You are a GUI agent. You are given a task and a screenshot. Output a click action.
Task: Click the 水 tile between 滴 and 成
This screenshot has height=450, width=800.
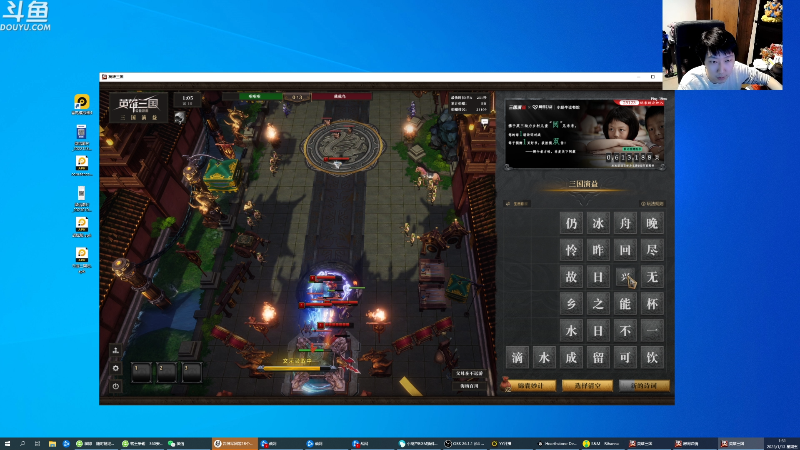point(544,357)
